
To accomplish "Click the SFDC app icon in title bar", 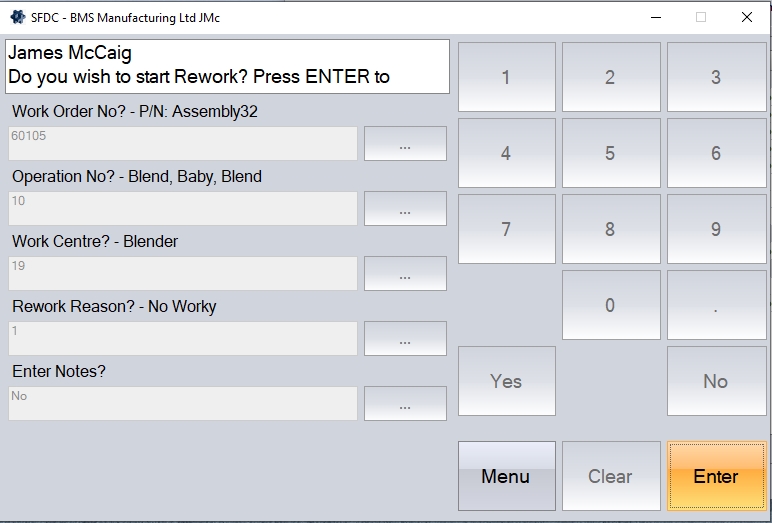I will (17, 17).
